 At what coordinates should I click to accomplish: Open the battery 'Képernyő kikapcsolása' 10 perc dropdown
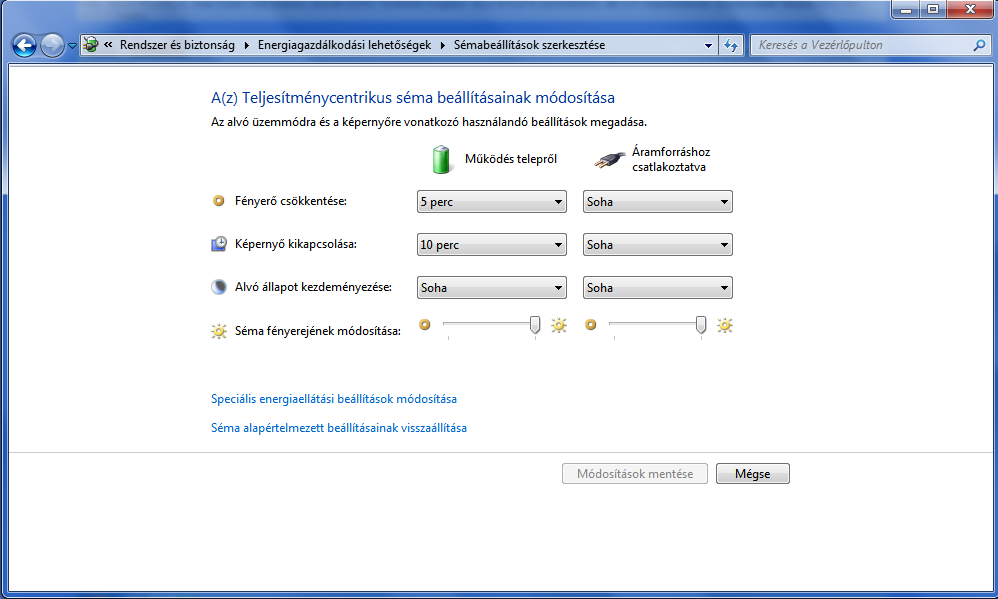(491, 245)
